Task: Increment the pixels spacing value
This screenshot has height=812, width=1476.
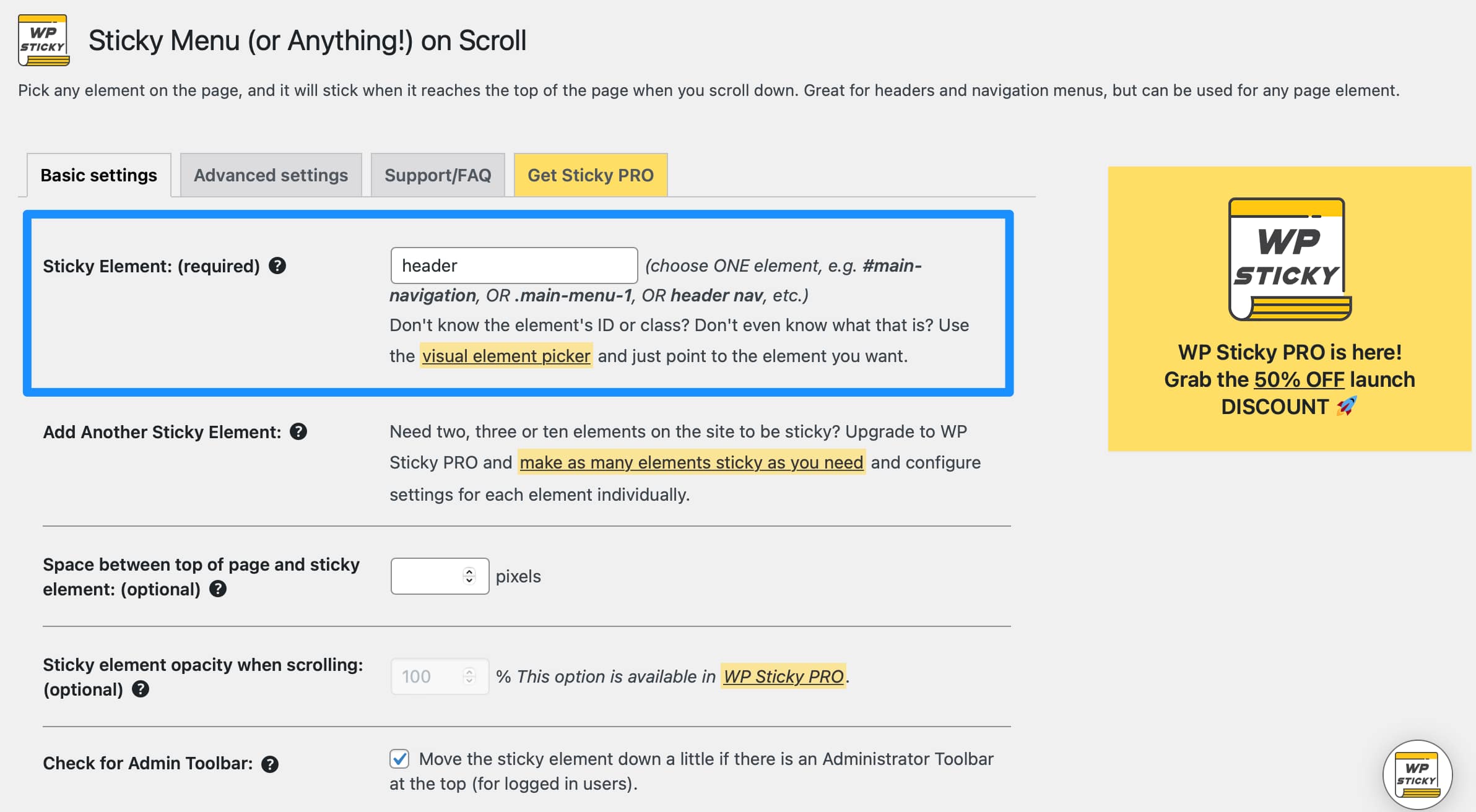Action: click(469, 572)
